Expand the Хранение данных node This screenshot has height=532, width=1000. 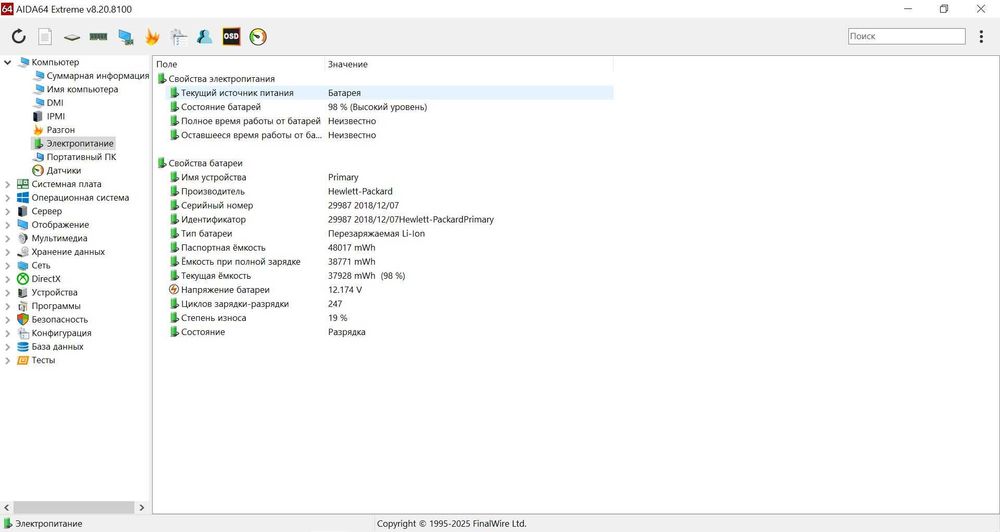pos(8,252)
